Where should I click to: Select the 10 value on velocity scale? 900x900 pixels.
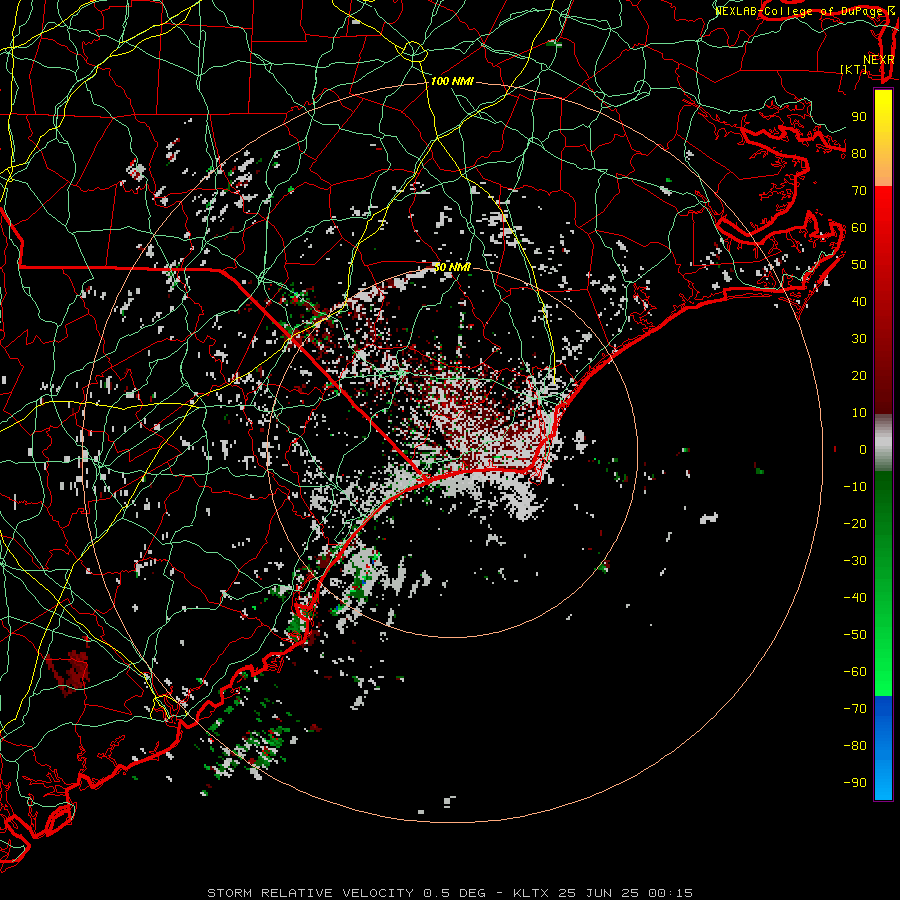coord(859,413)
